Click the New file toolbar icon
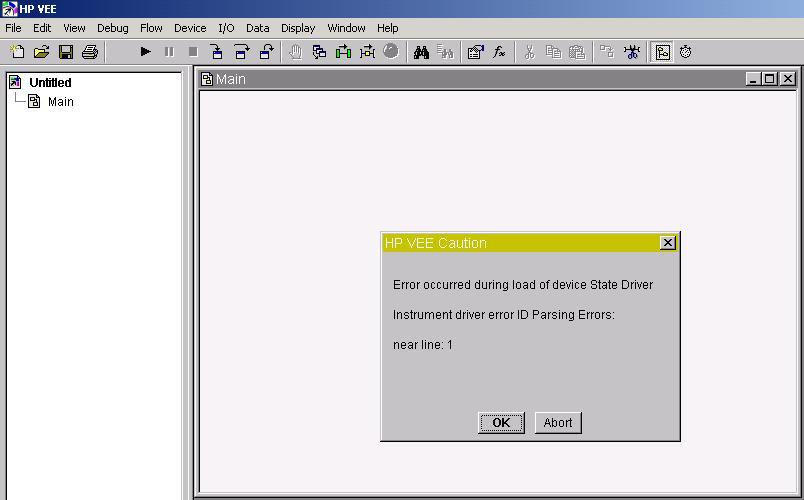Viewport: 804px width, 500px height. pyautogui.click(x=17, y=52)
